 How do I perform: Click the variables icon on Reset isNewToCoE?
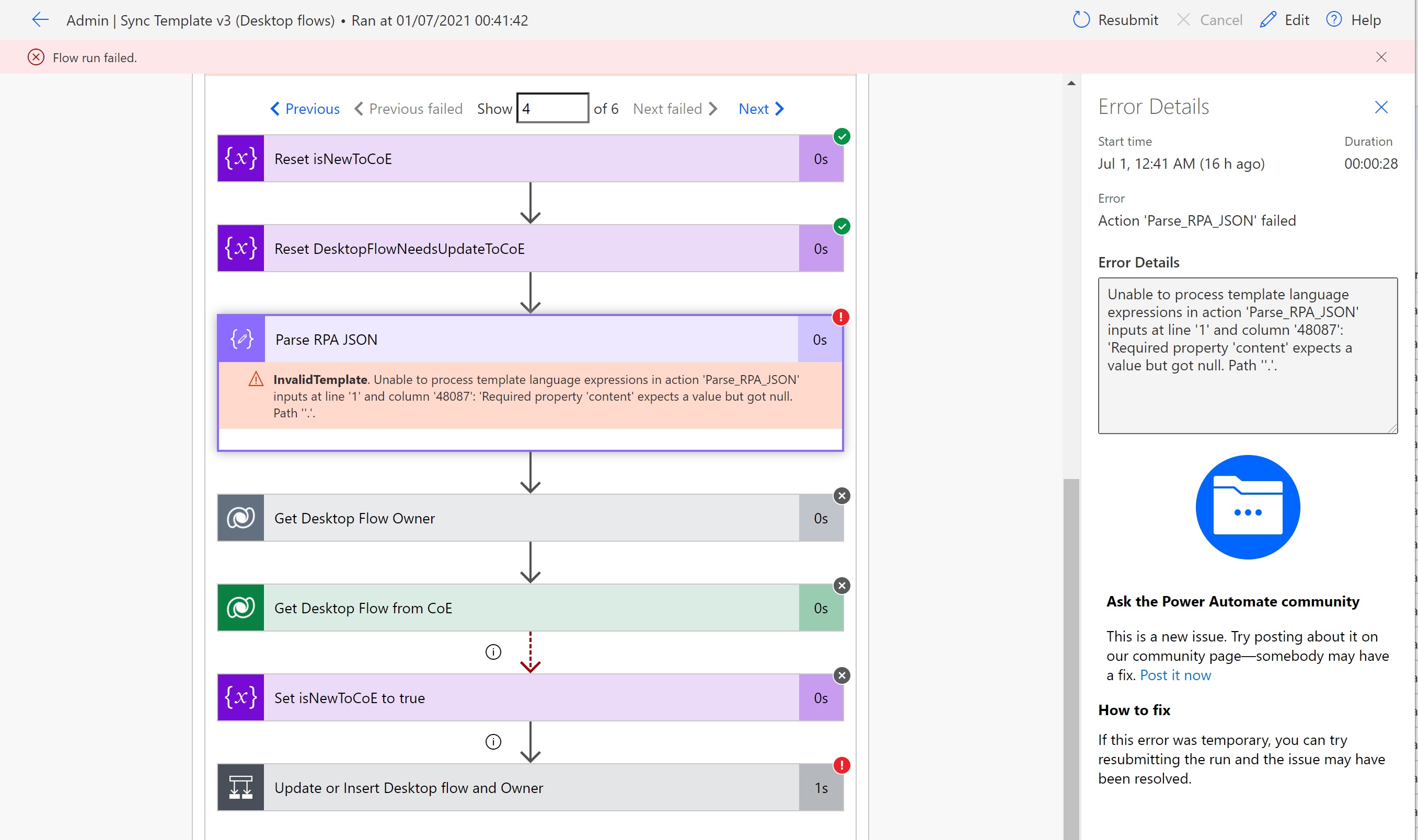[240, 158]
